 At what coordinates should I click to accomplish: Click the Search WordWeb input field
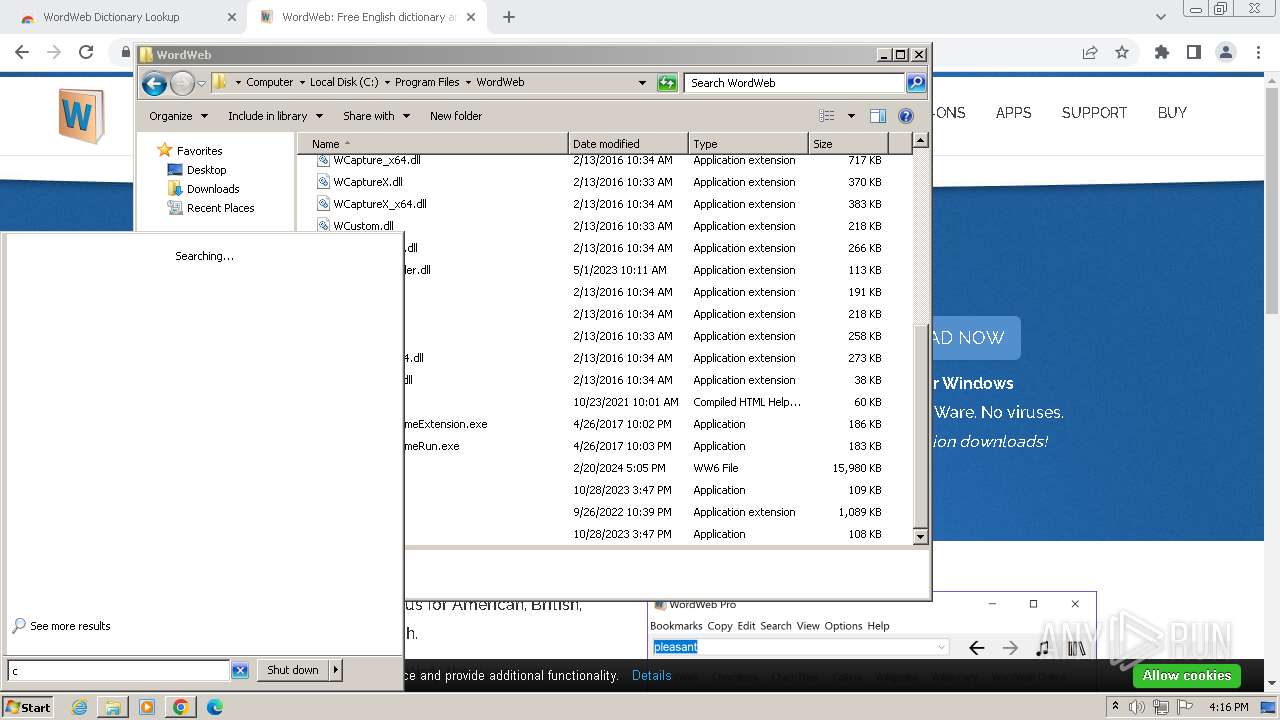click(x=795, y=83)
